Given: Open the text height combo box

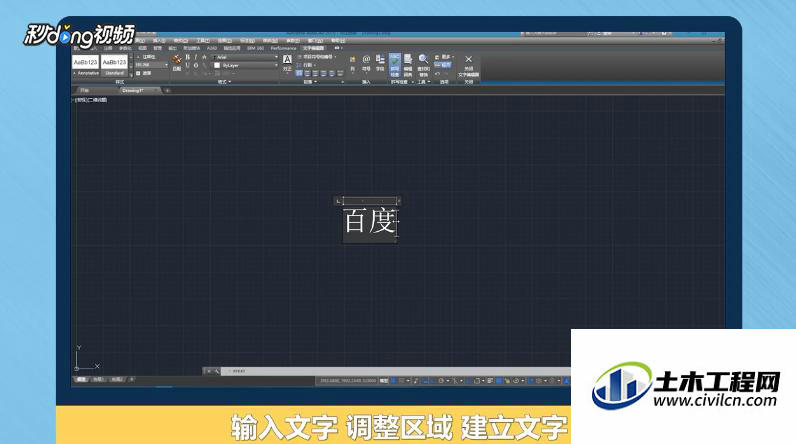Looking at the screenshot, I should click(x=151, y=65).
